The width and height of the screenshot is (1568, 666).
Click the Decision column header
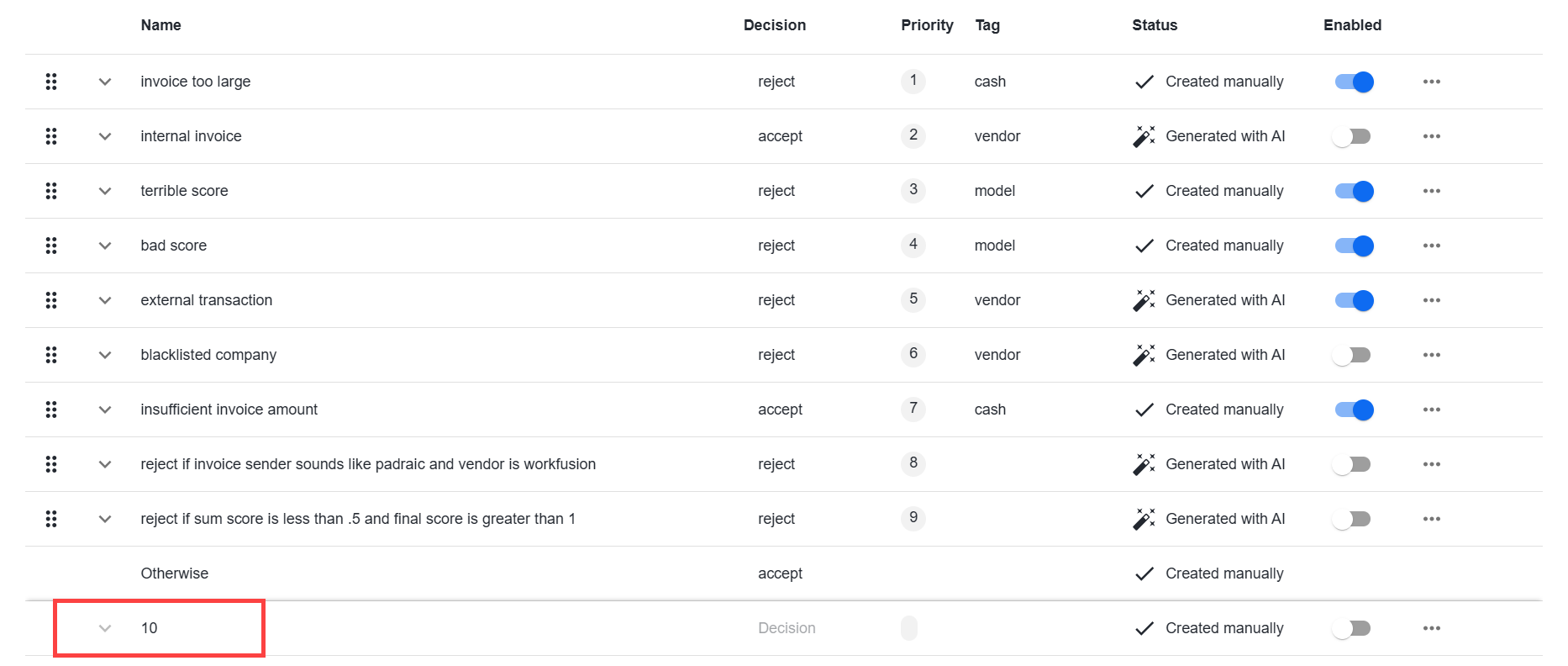(775, 25)
